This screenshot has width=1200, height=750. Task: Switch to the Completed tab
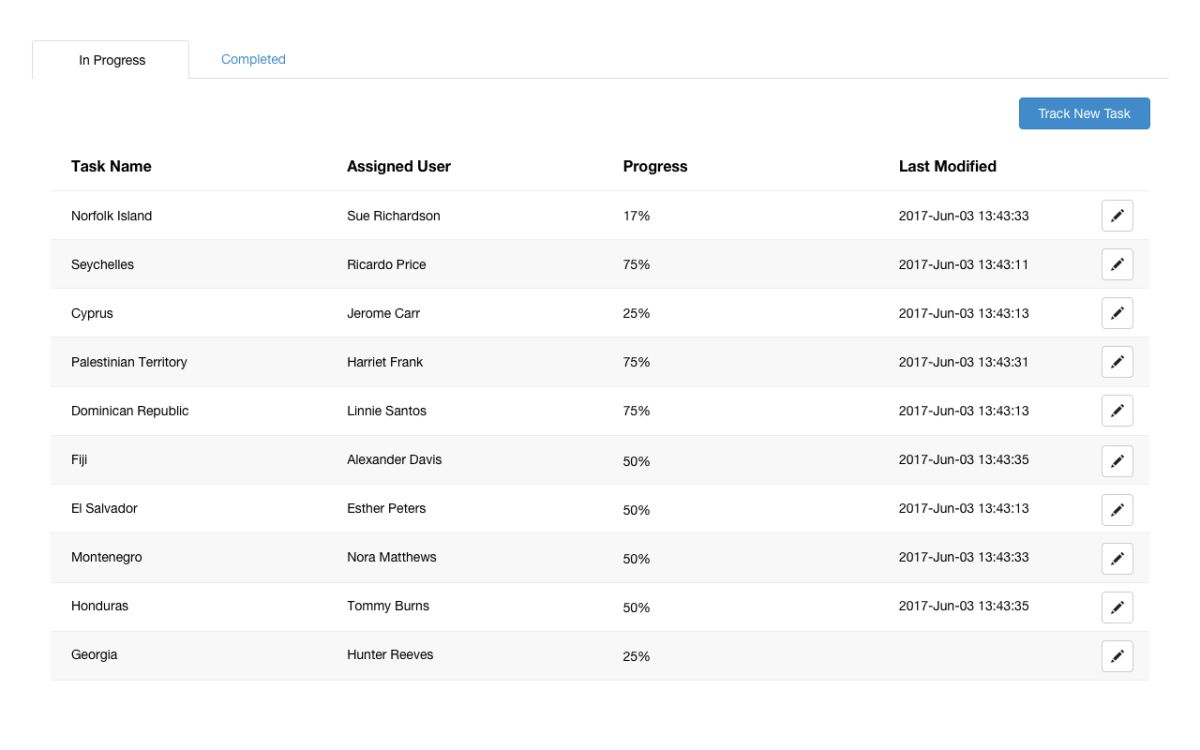coord(253,59)
